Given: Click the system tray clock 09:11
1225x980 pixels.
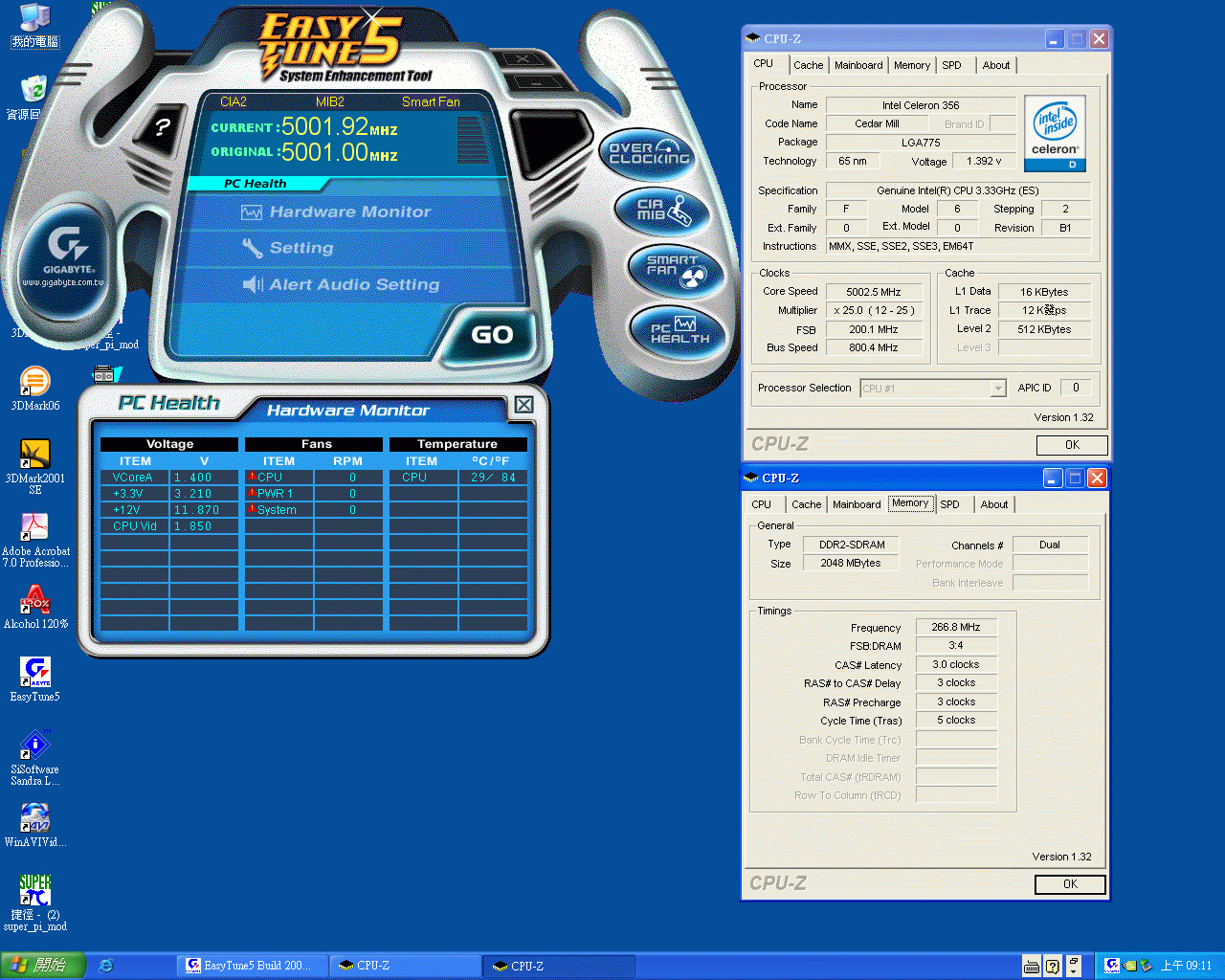Looking at the screenshot, I should [1186, 966].
